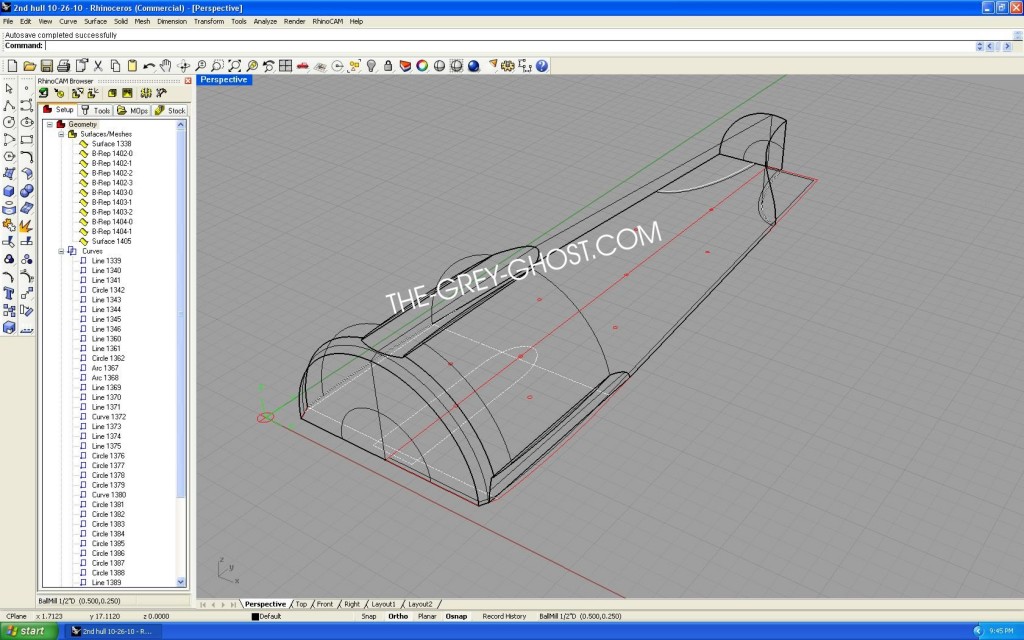Image resolution: width=1024 pixels, height=640 pixels.
Task: Open the RhinoCAM menu
Action: click(x=327, y=22)
